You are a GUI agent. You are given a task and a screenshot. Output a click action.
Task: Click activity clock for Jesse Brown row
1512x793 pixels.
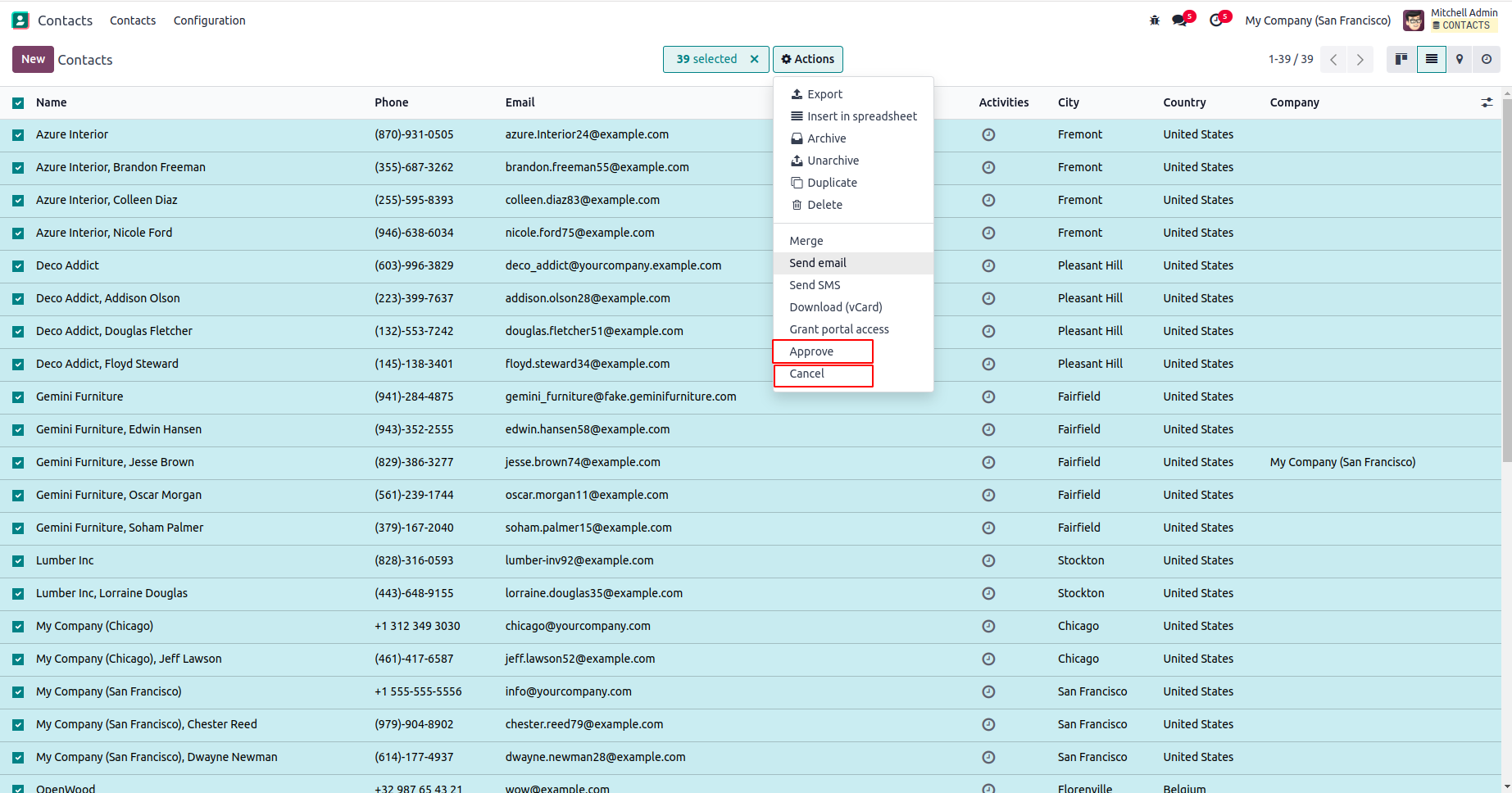(x=988, y=462)
